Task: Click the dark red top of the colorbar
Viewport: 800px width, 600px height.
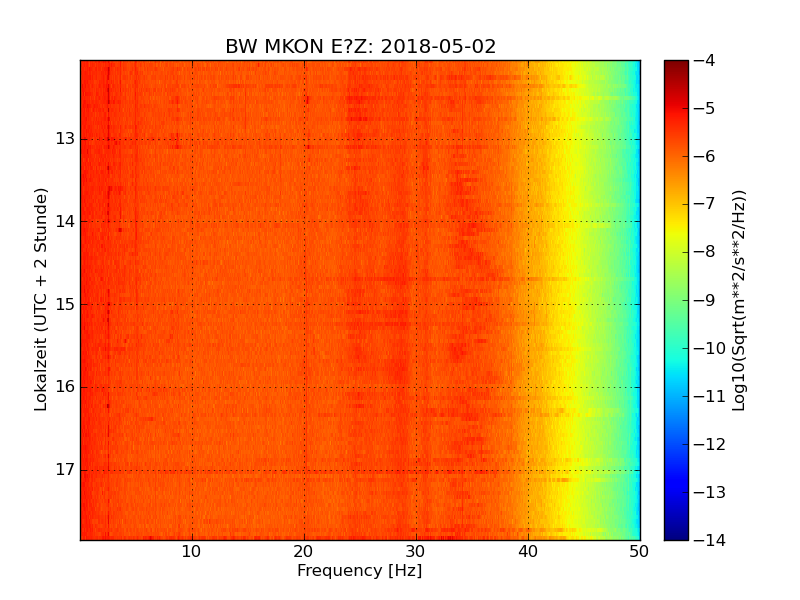Action: point(677,68)
